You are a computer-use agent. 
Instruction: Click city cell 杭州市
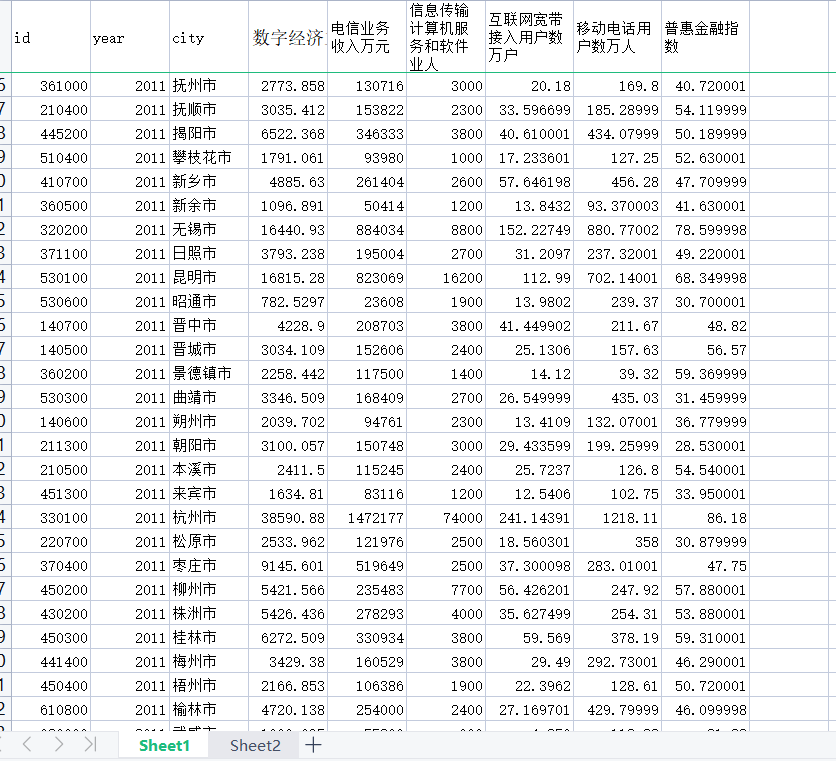[209, 517]
